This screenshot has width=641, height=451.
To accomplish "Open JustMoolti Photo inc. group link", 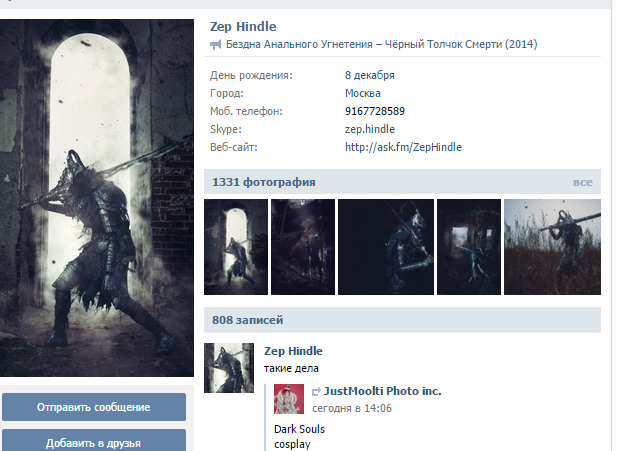I will [383, 391].
